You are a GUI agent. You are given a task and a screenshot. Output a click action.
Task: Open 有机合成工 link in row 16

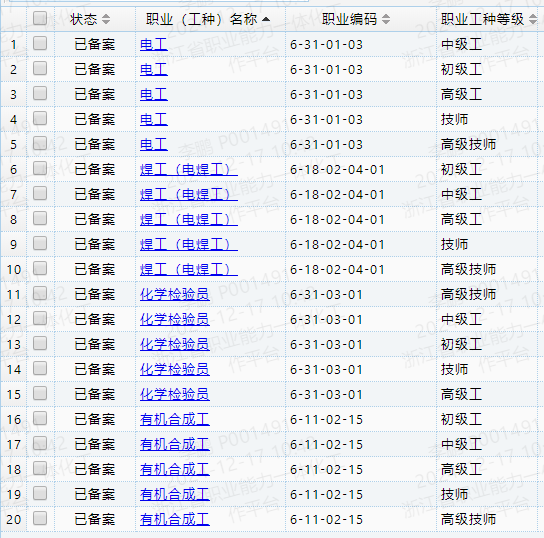[x=175, y=419]
